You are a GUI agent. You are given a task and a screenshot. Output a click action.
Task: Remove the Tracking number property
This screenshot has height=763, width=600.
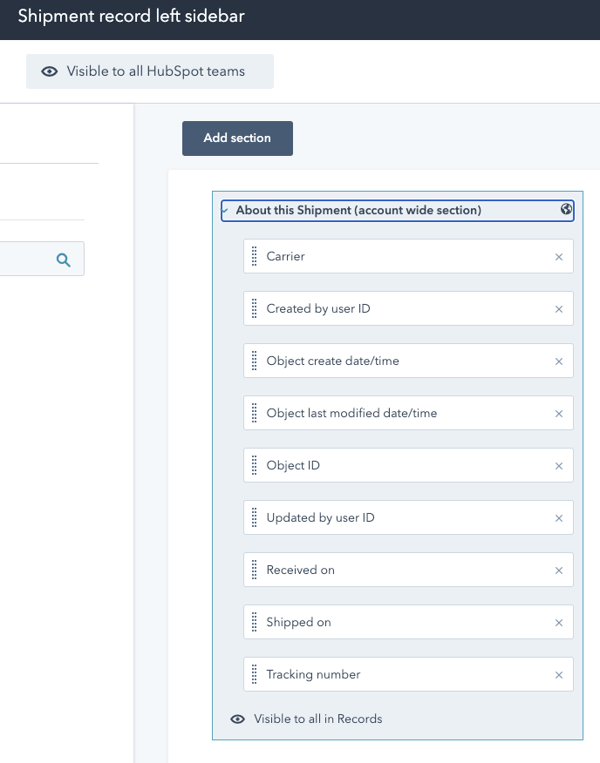[x=559, y=675]
